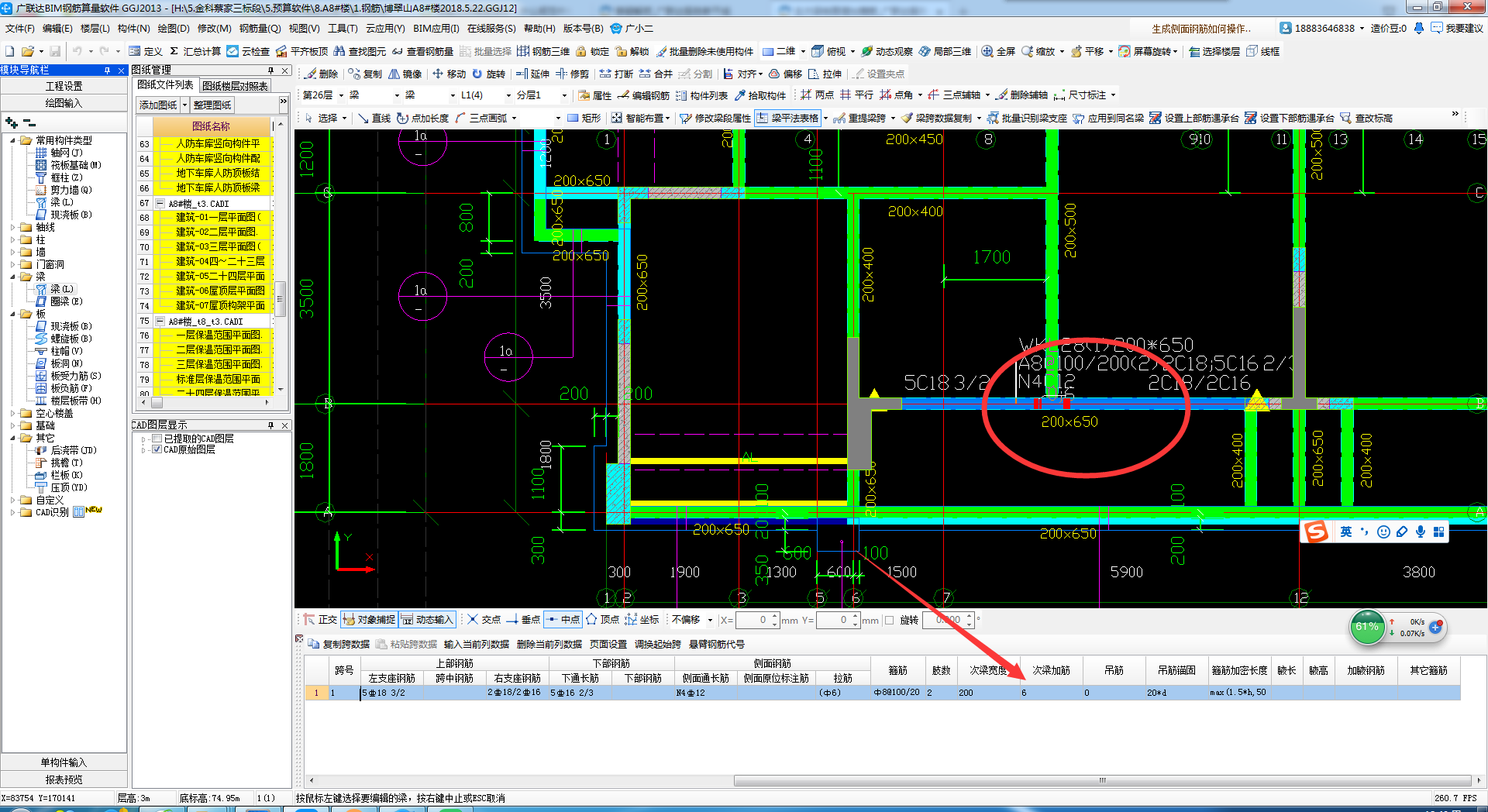Expand 轴线 tree node

(x=13, y=227)
